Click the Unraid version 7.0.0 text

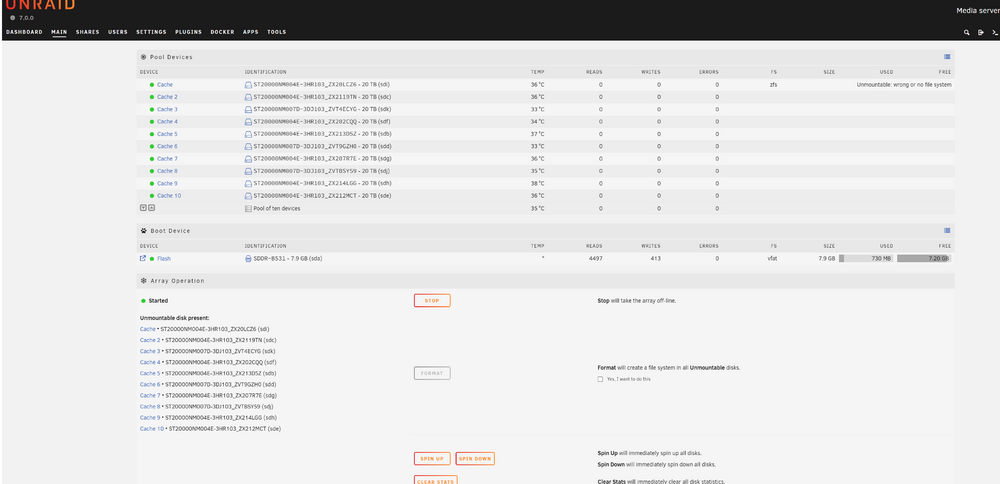click(26, 18)
